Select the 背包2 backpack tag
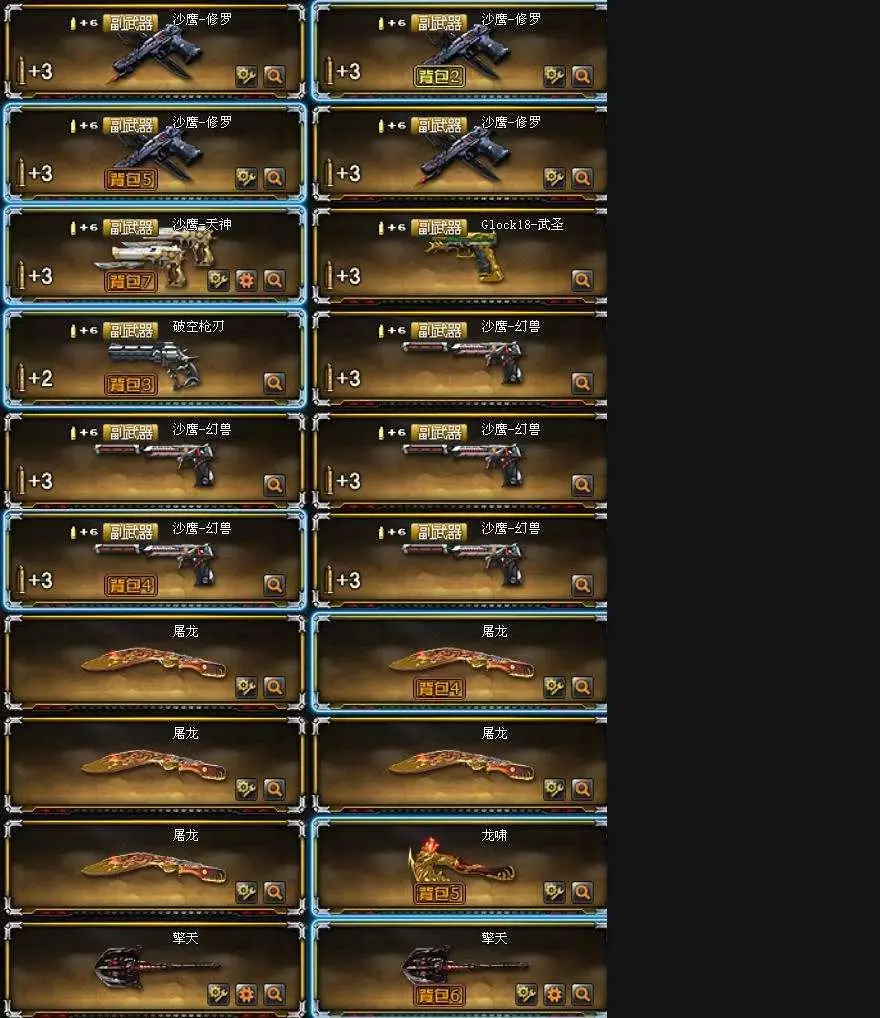The image size is (880, 1018). [x=440, y=77]
